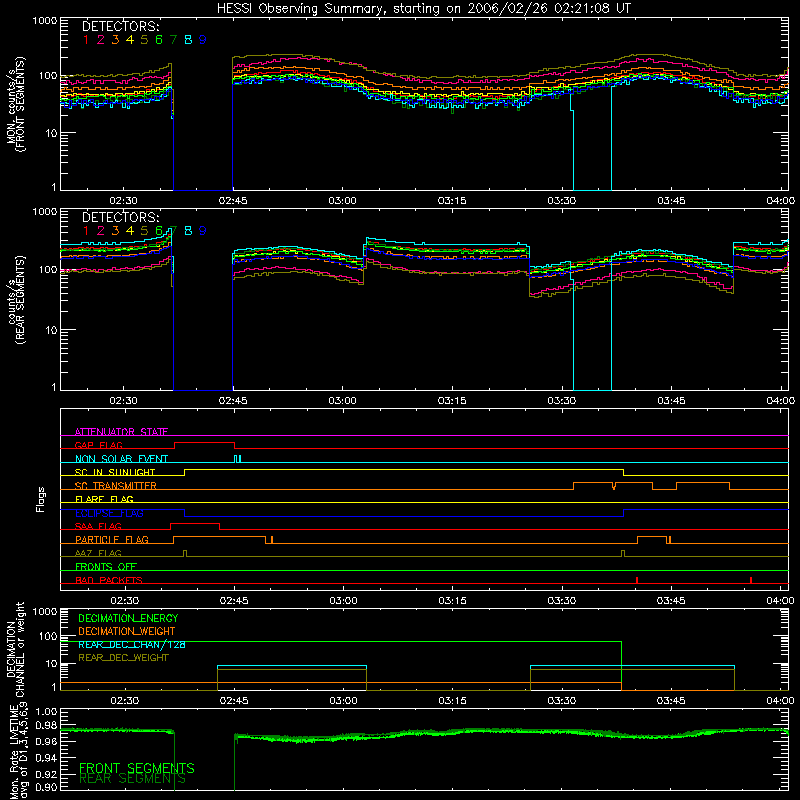
Task: Click the AAZ FLAG label
Action: pyautogui.click(x=98, y=553)
